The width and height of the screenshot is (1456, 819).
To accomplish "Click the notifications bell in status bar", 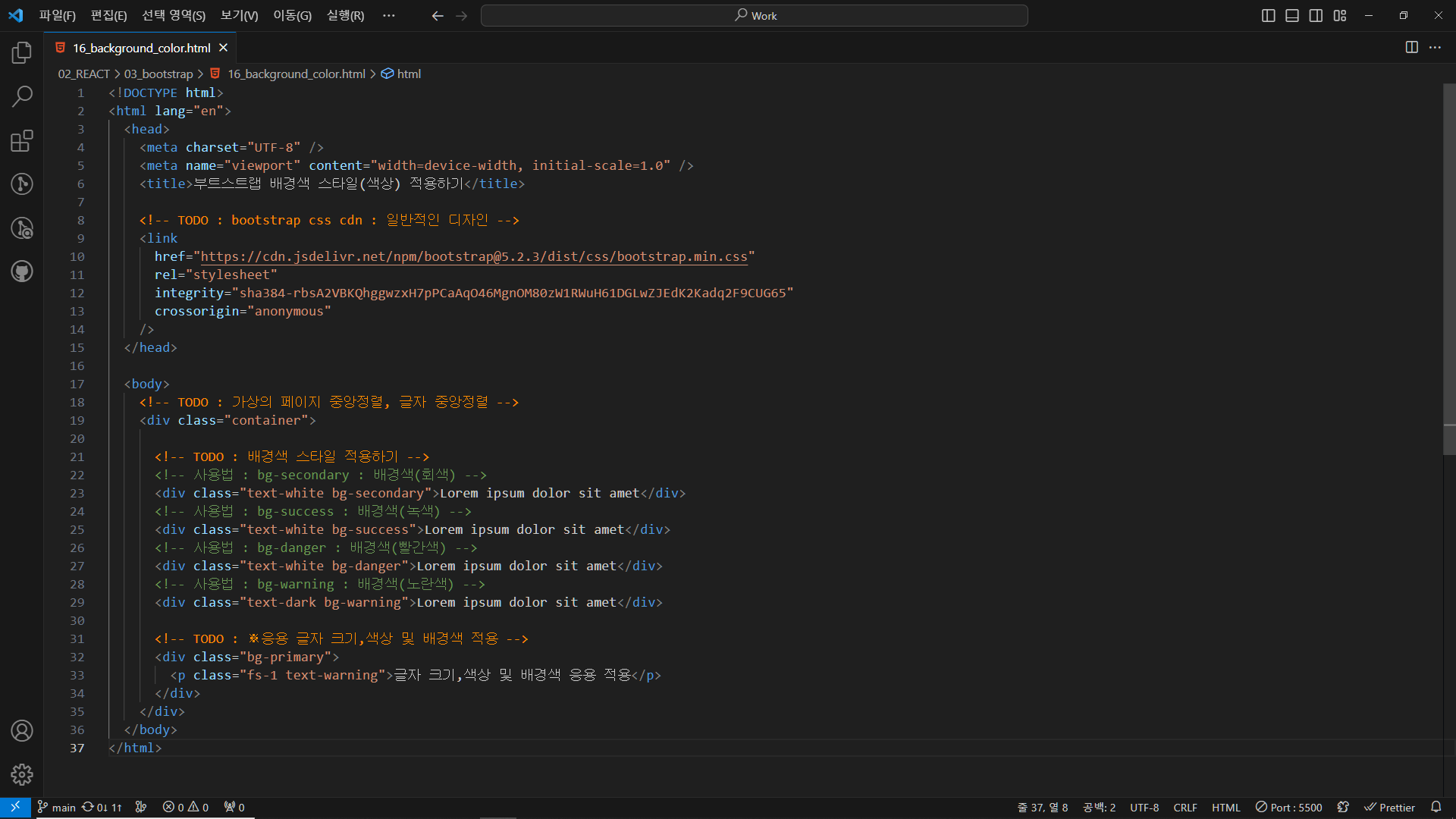I will tap(1436, 807).
